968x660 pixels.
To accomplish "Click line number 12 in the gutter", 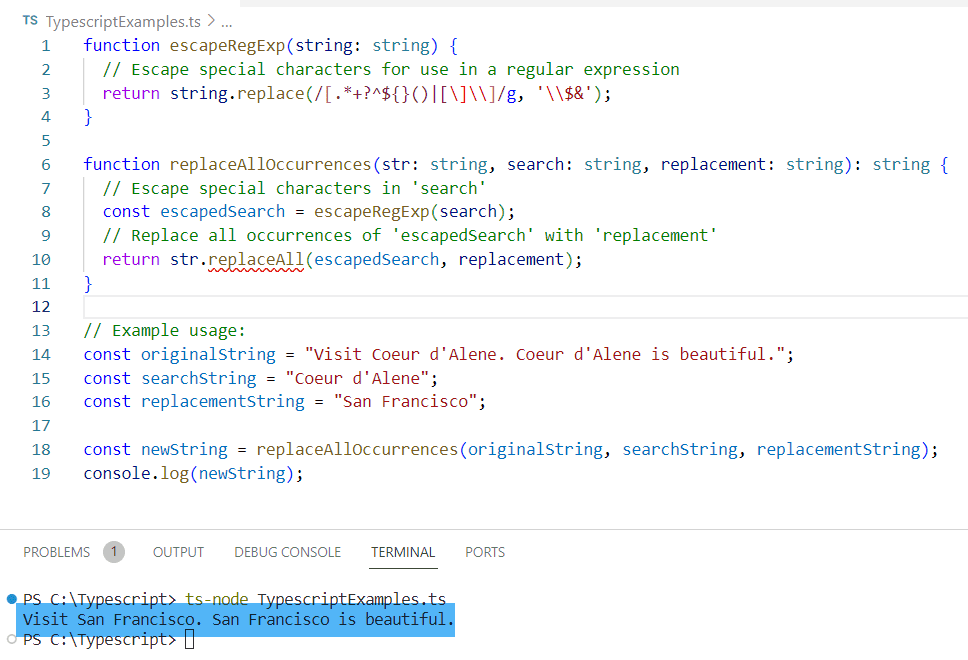I will [41, 307].
